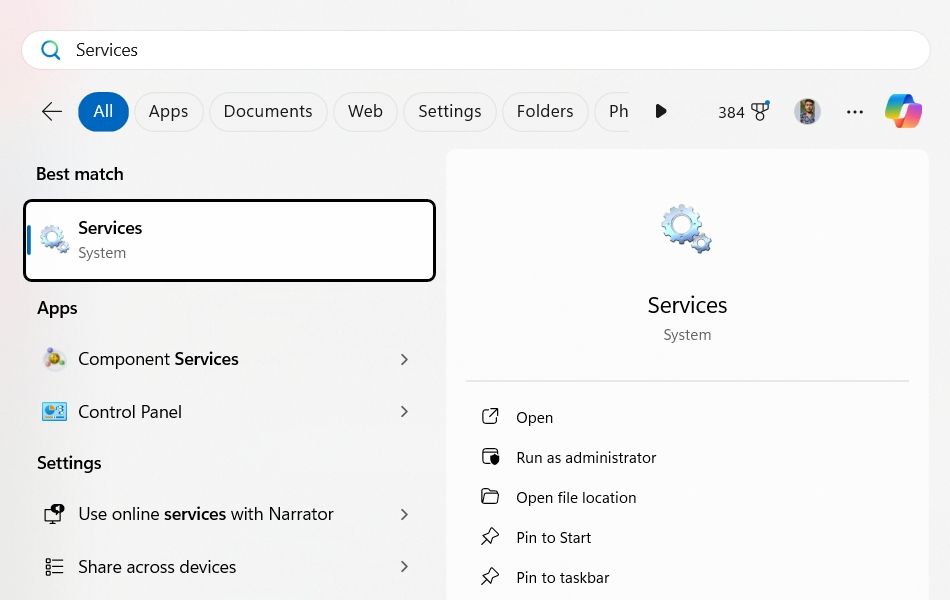Select the Services best match result
Screen dimensions: 950x600
tap(230, 240)
